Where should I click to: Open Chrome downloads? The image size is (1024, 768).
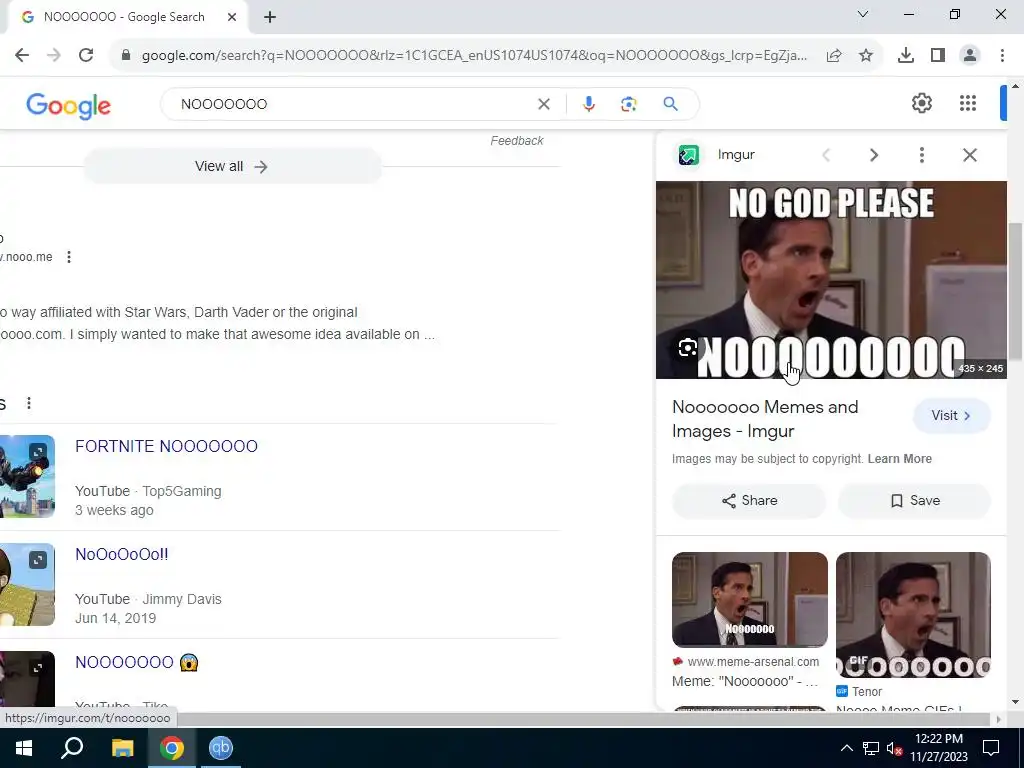point(906,56)
